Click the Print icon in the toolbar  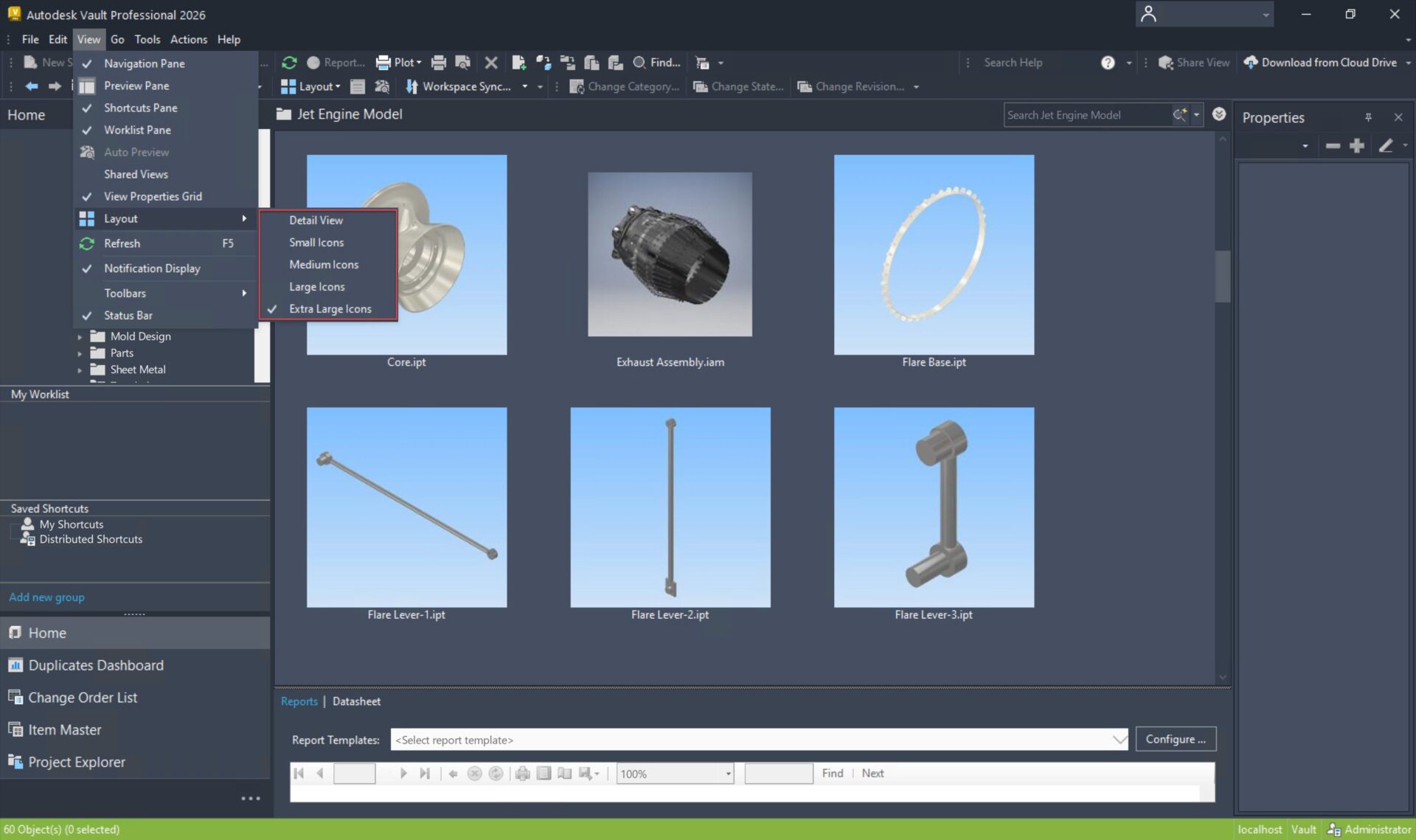point(439,63)
